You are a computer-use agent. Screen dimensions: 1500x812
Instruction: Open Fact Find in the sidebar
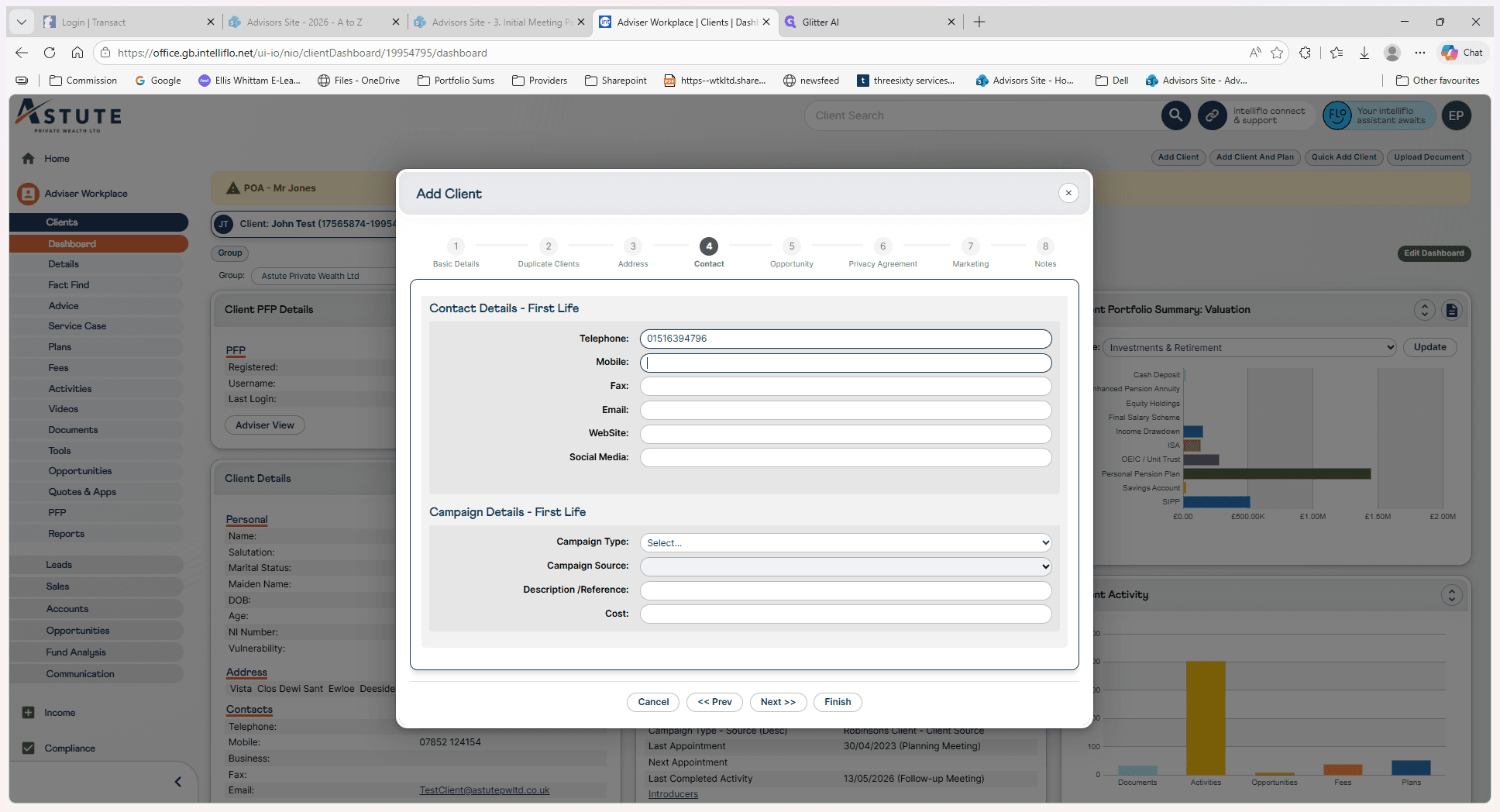[x=69, y=285]
